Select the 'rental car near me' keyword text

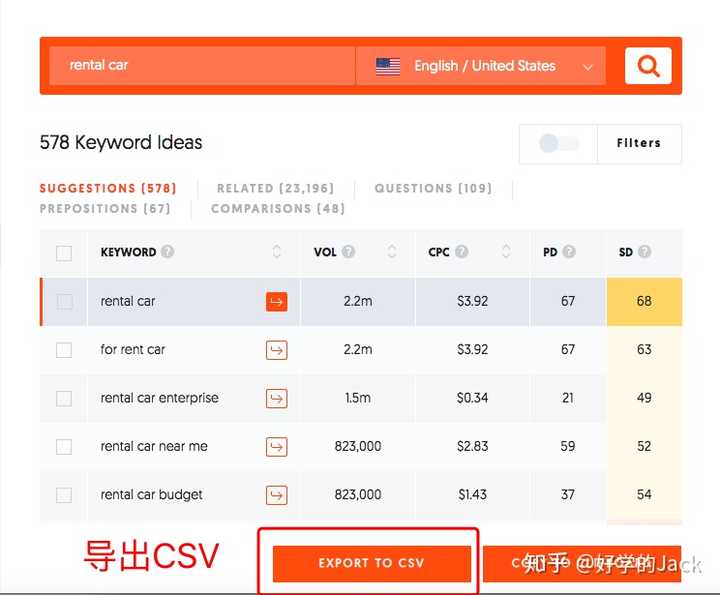click(154, 446)
